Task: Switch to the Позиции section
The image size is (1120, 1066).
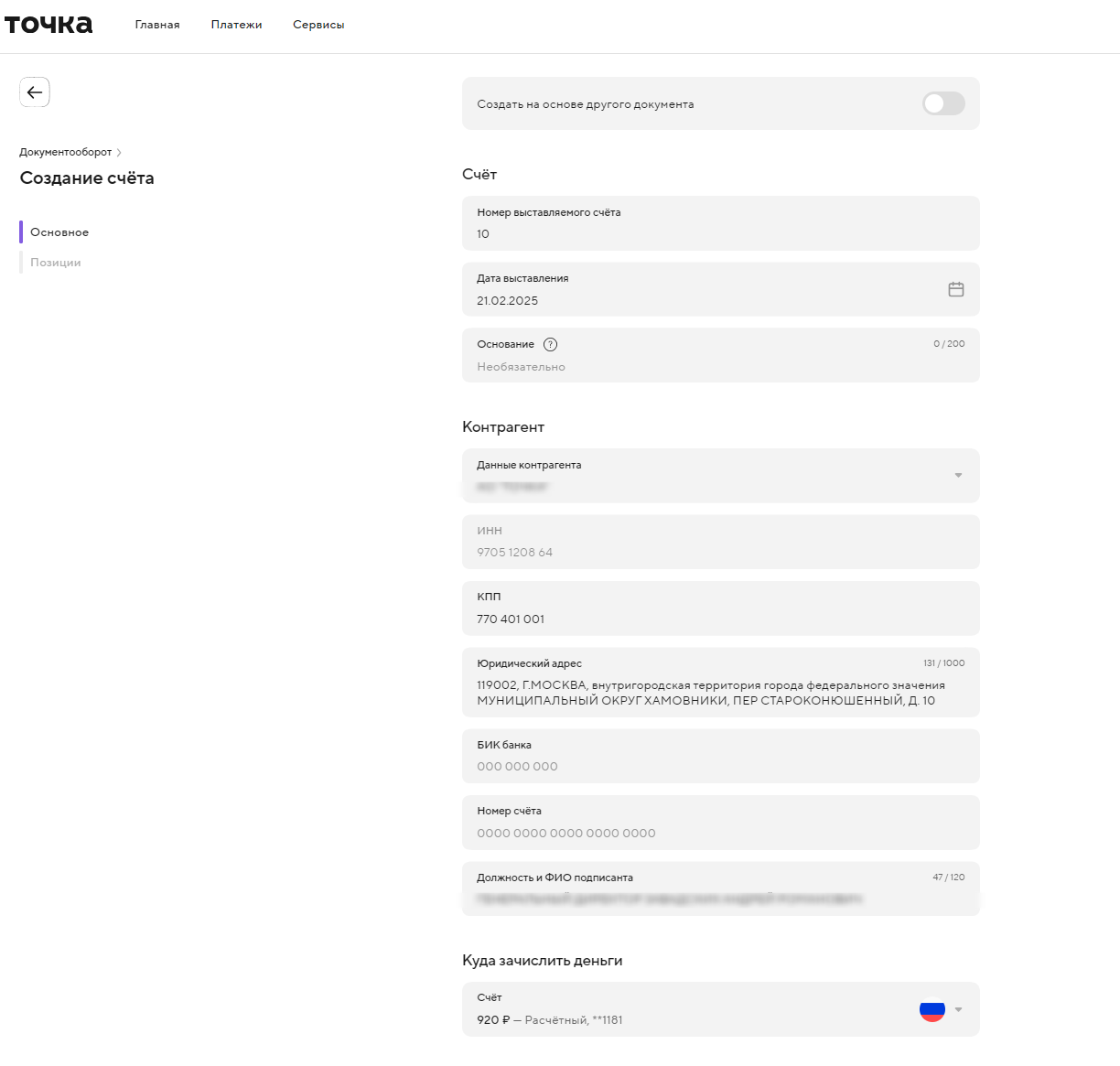Action: pyautogui.click(x=56, y=262)
